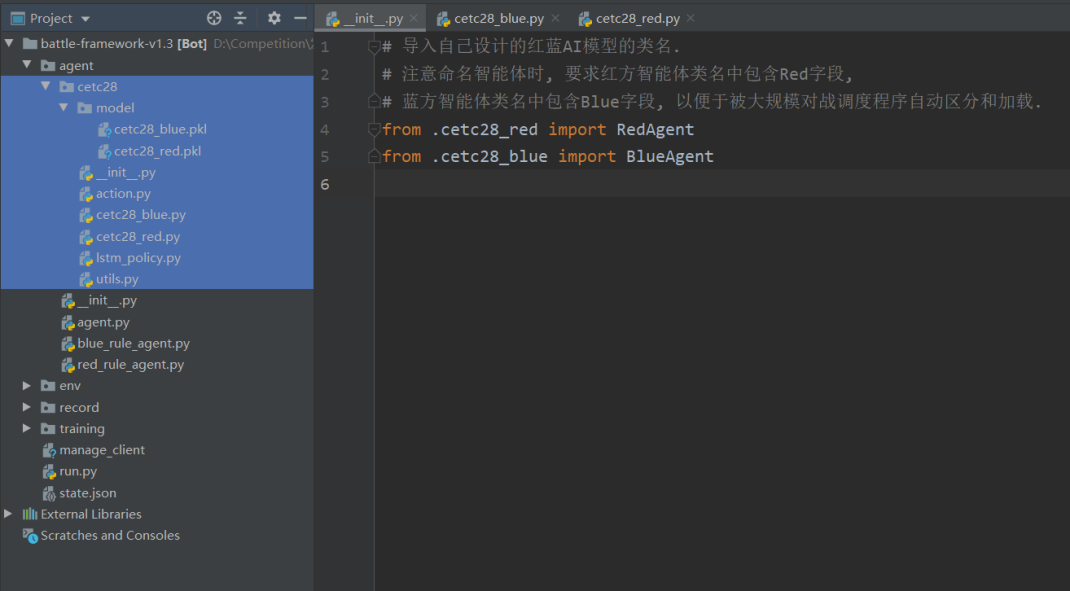This screenshot has width=1070, height=591.
Task: Click fold end marker at line 3
Action: [x=374, y=102]
